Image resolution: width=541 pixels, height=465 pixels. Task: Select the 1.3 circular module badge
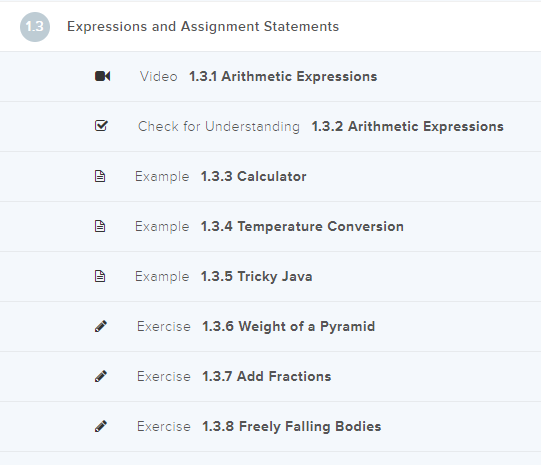[x=35, y=27]
